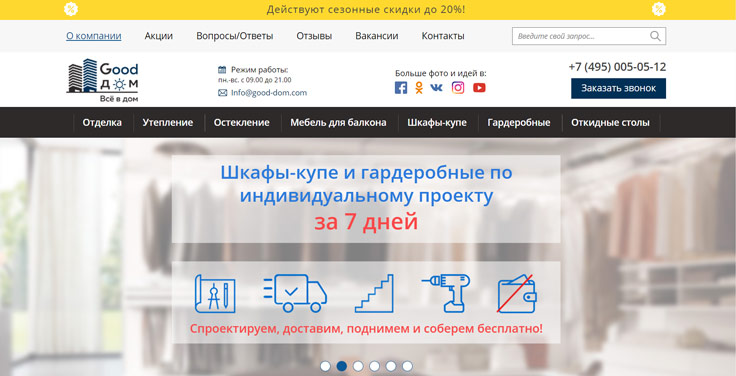Click the Режим работы: label
This screenshot has height=376, width=736.
point(260,70)
